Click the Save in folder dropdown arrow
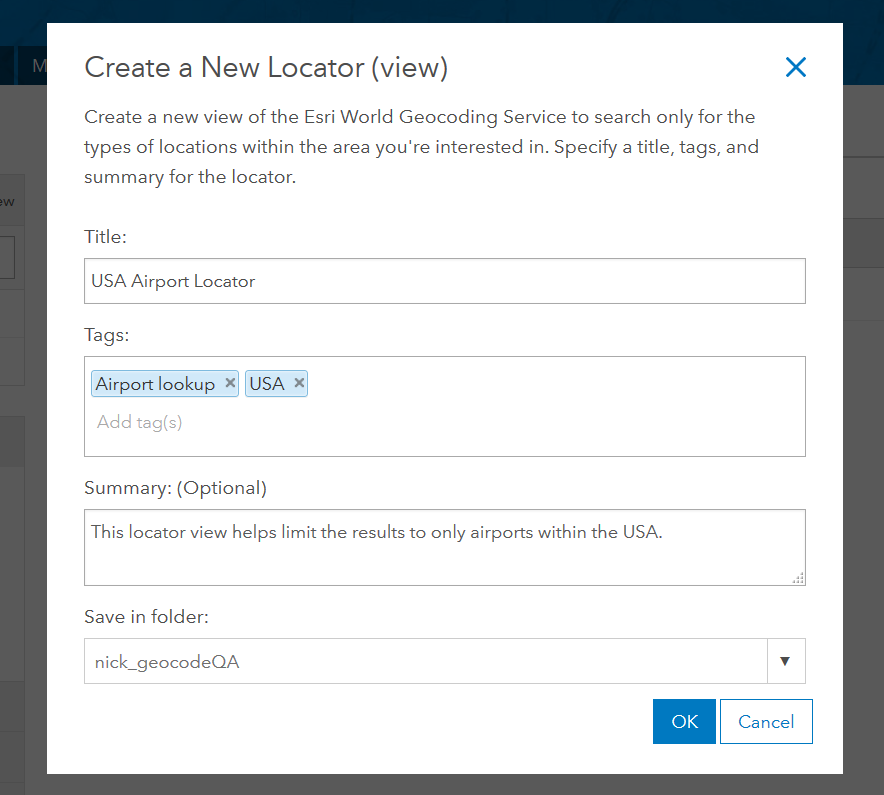The height and width of the screenshot is (795, 884). (785, 661)
